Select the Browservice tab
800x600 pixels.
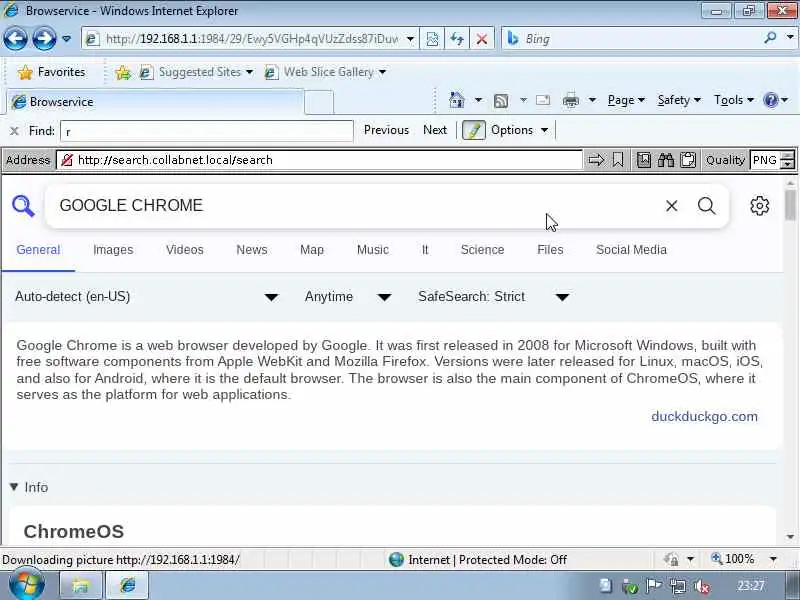point(155,102)
